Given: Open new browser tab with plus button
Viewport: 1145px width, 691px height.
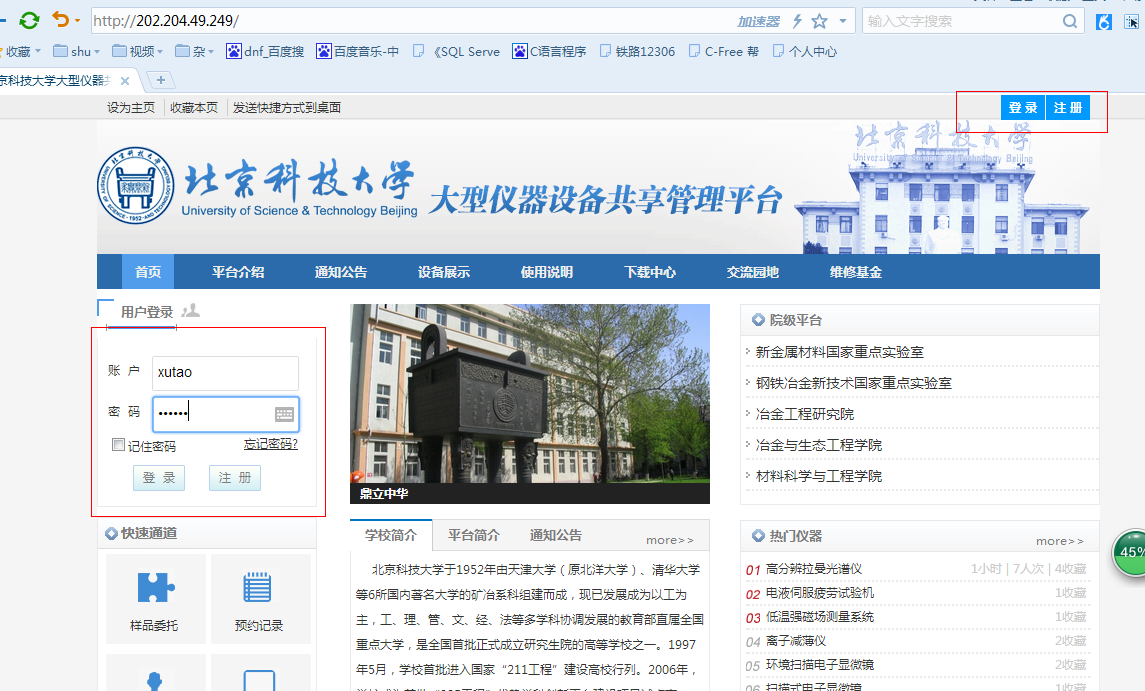Looking at the screenshot, I should tap(160, 80).
